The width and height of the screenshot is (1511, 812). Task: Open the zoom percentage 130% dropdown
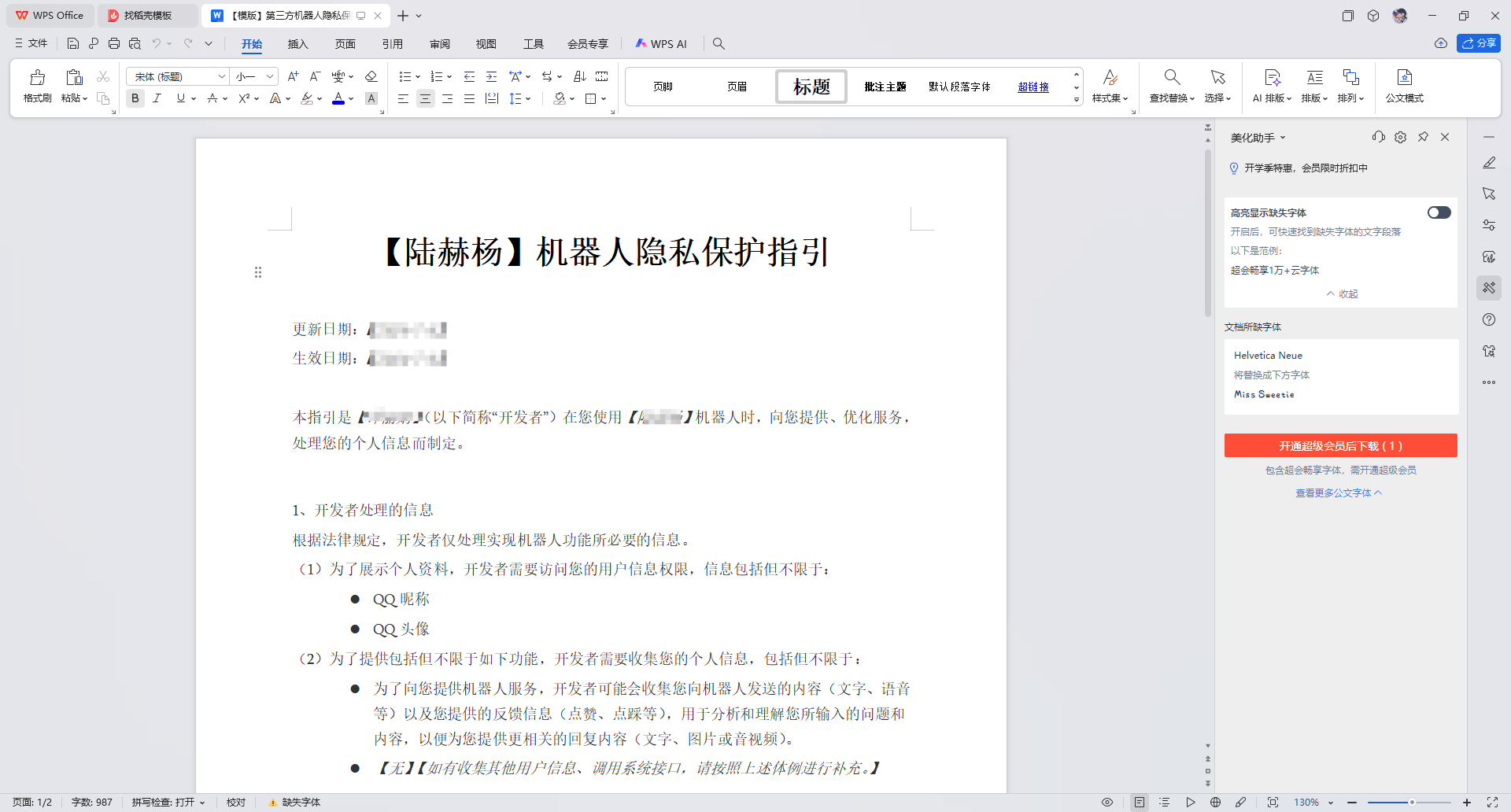[1331, 803]
